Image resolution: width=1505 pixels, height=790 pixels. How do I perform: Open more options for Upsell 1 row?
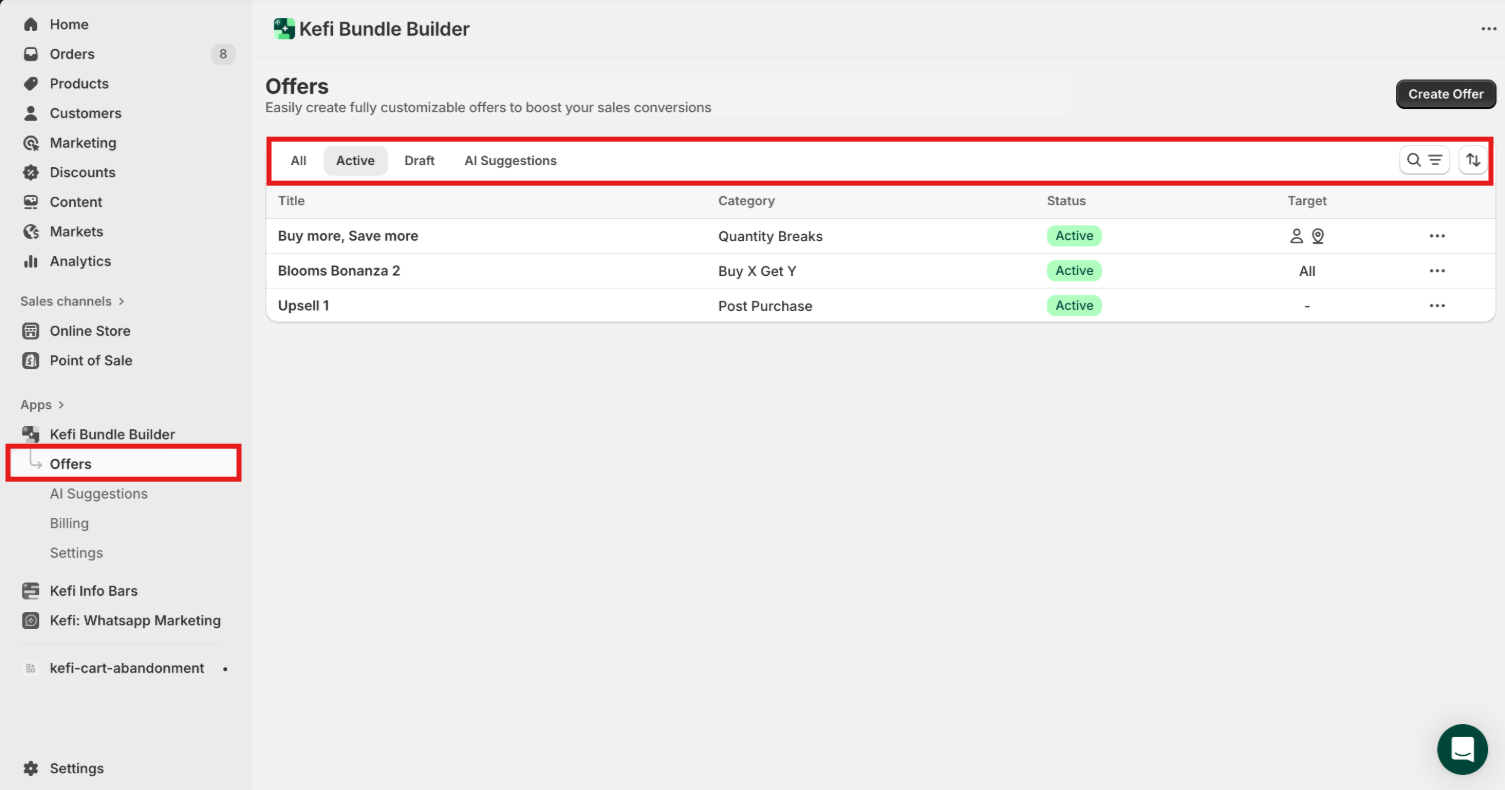pos(1437,306)
